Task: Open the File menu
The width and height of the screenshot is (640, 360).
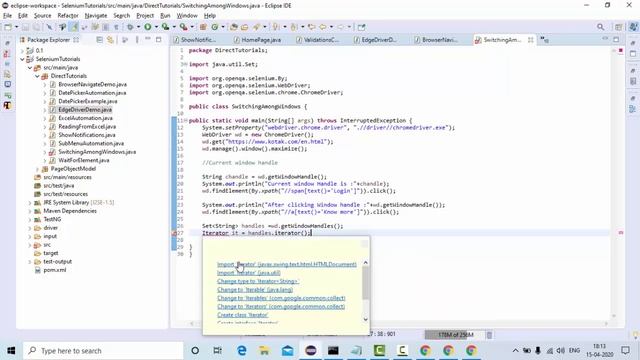Action: click(x=7, y=16)
